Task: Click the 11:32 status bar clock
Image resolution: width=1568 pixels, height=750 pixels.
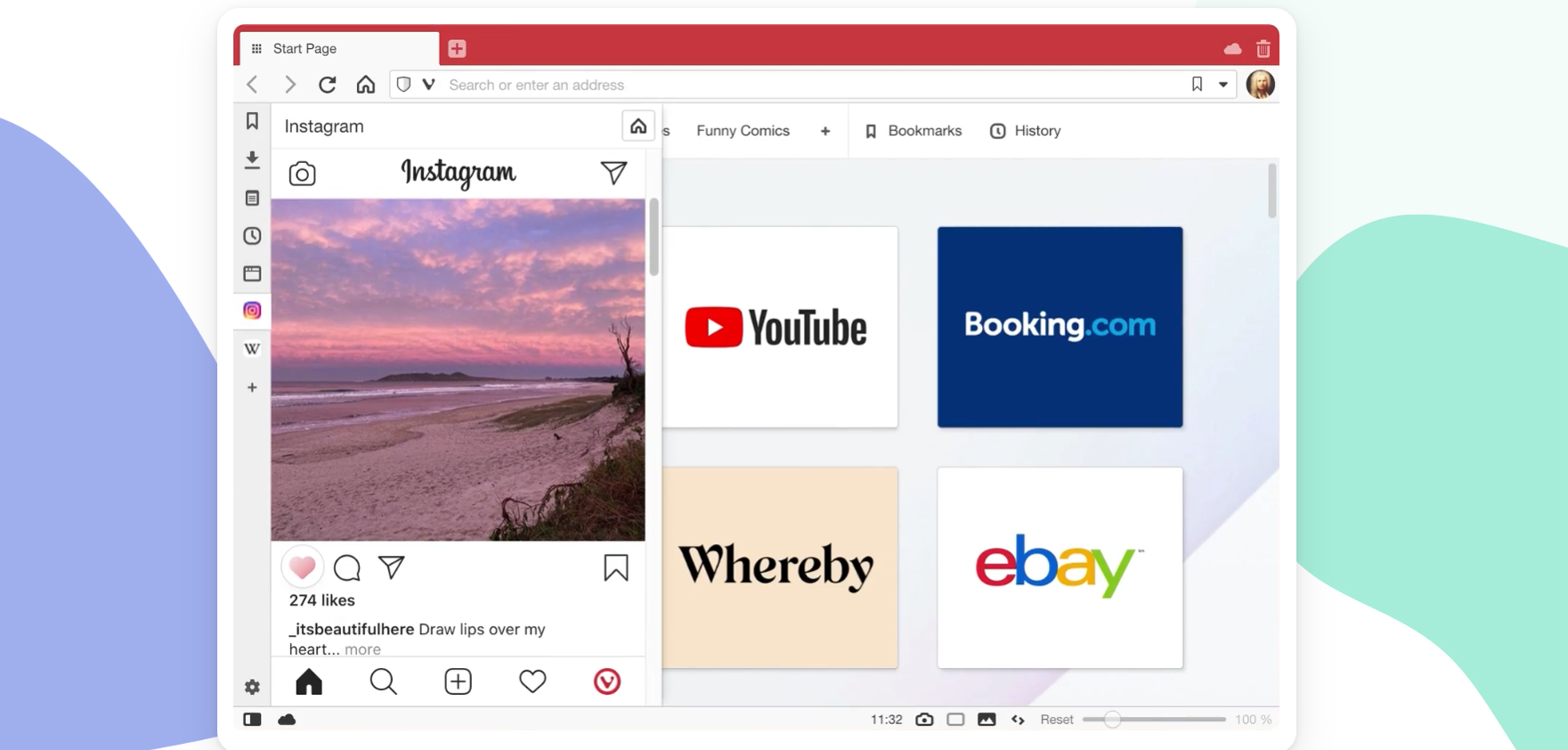Action: pos(887,720)
